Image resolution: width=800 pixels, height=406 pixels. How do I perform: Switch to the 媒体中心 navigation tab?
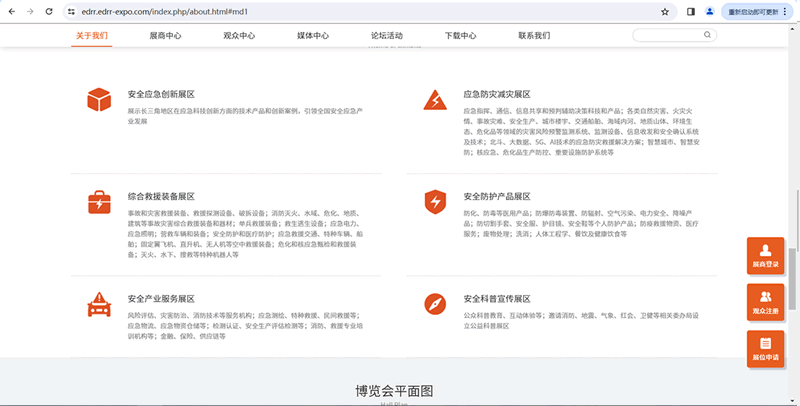tap(313, 35)
